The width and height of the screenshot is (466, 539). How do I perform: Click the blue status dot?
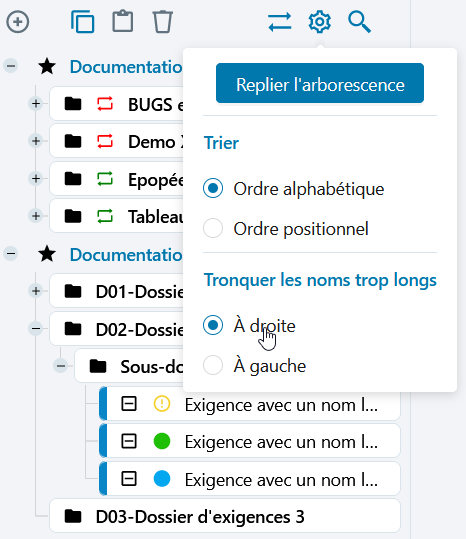click(162, 479)
